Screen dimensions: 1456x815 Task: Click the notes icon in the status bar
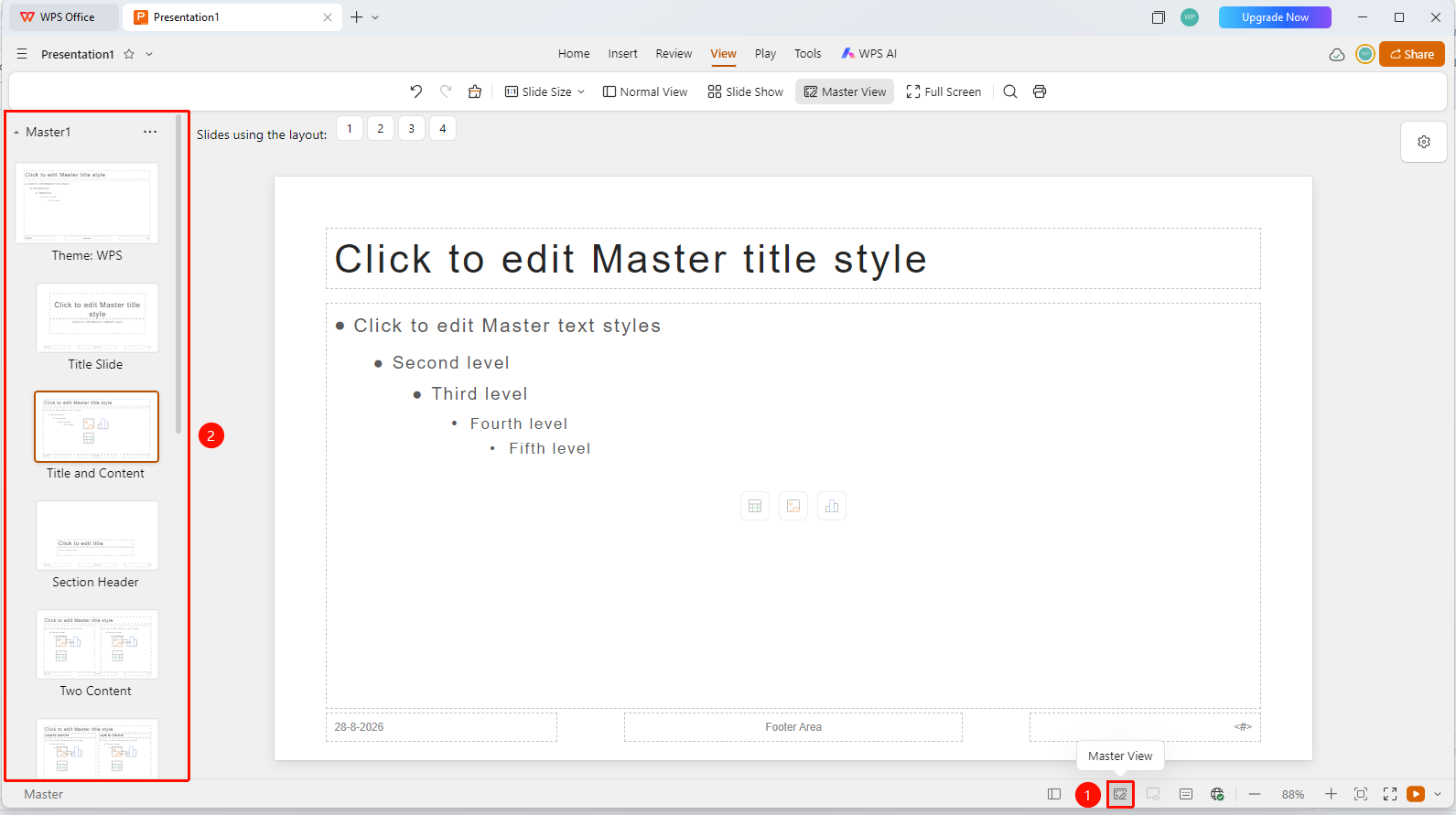click(x=1186, y=794)
